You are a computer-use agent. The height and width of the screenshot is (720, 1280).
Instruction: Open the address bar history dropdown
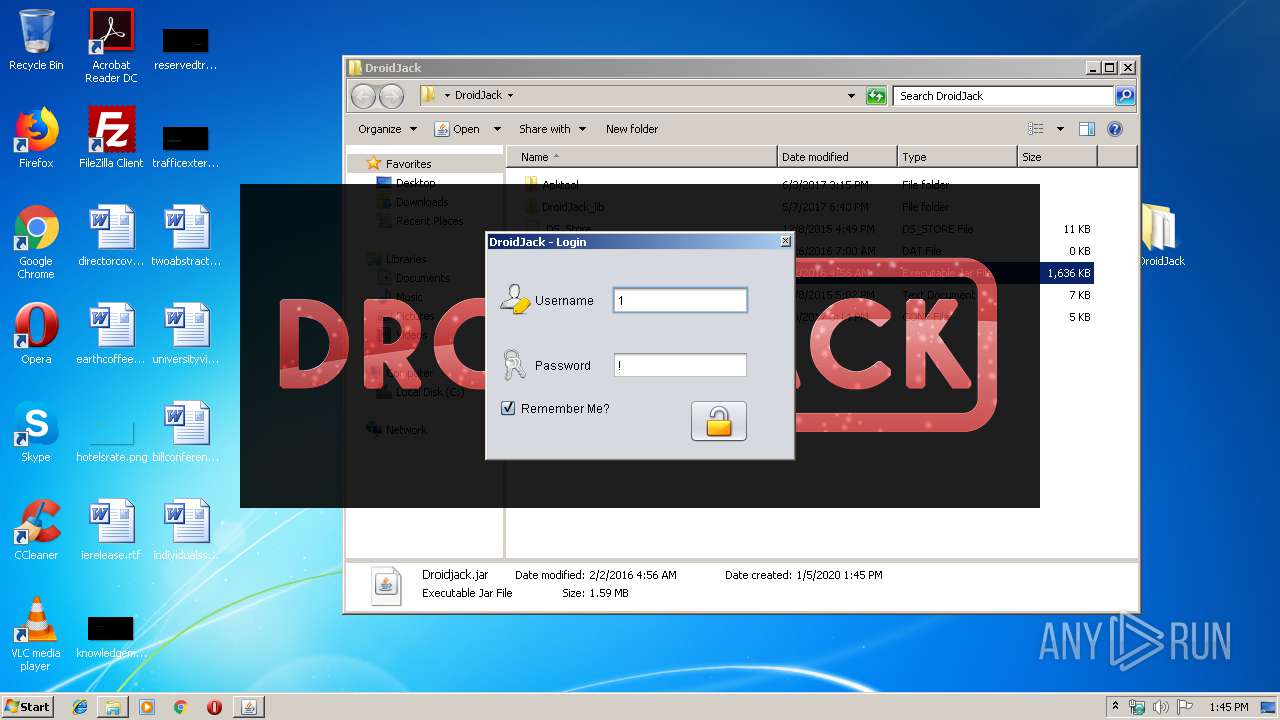click(x=851, y=96)
